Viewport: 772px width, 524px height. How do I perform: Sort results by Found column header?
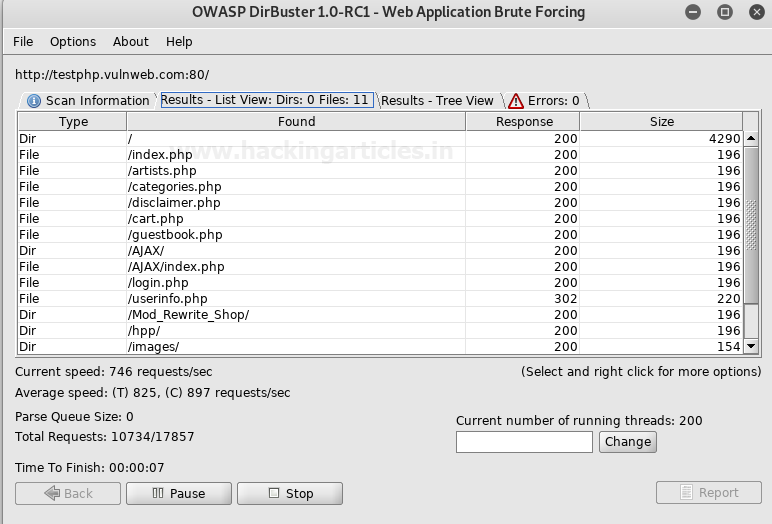pyautogui.click(x=296, y=122)
